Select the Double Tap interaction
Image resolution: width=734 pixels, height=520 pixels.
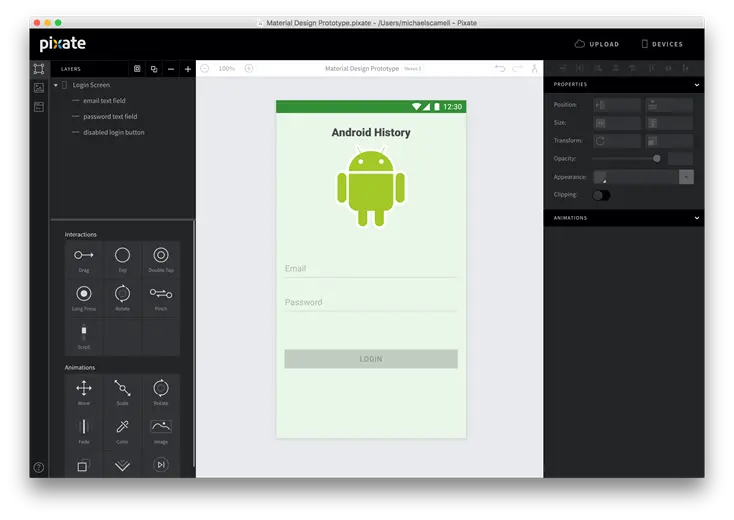coord(161,260)
